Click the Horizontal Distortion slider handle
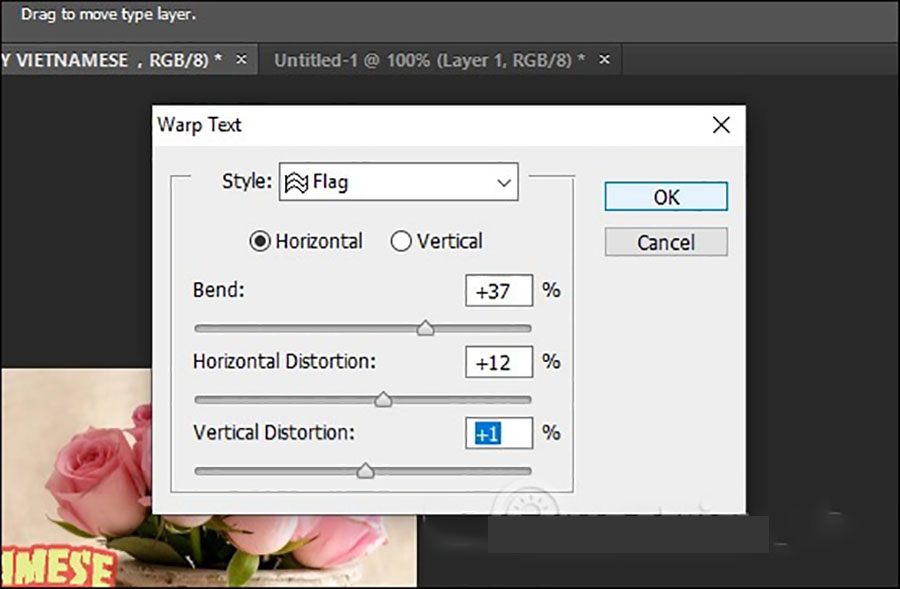The image size is (900, 589). (x=382, y=400)
